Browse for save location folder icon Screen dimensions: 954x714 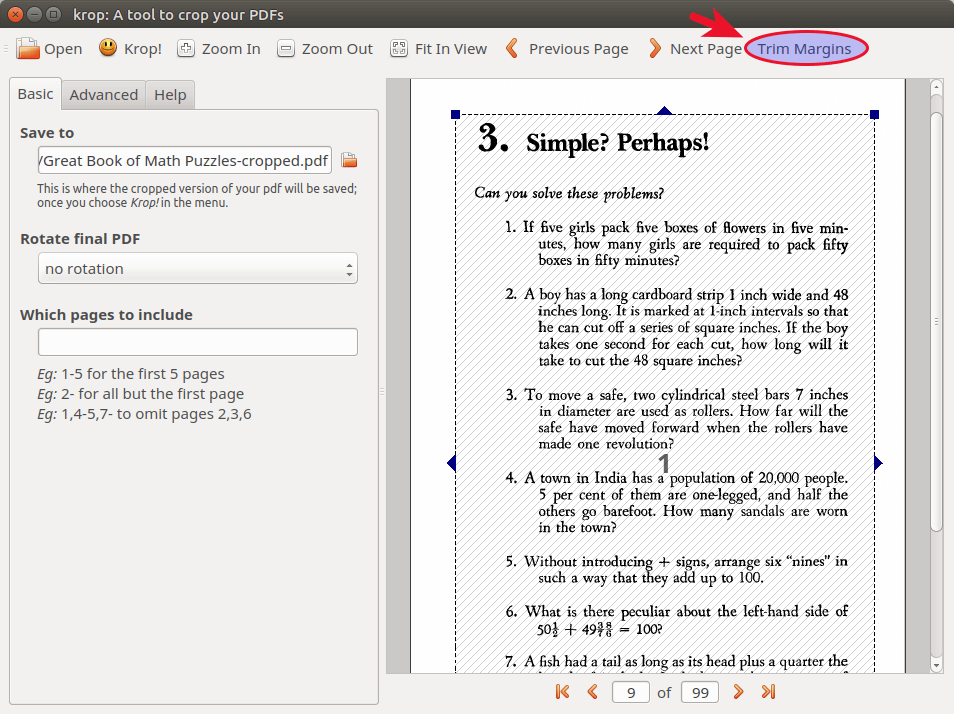349,160
